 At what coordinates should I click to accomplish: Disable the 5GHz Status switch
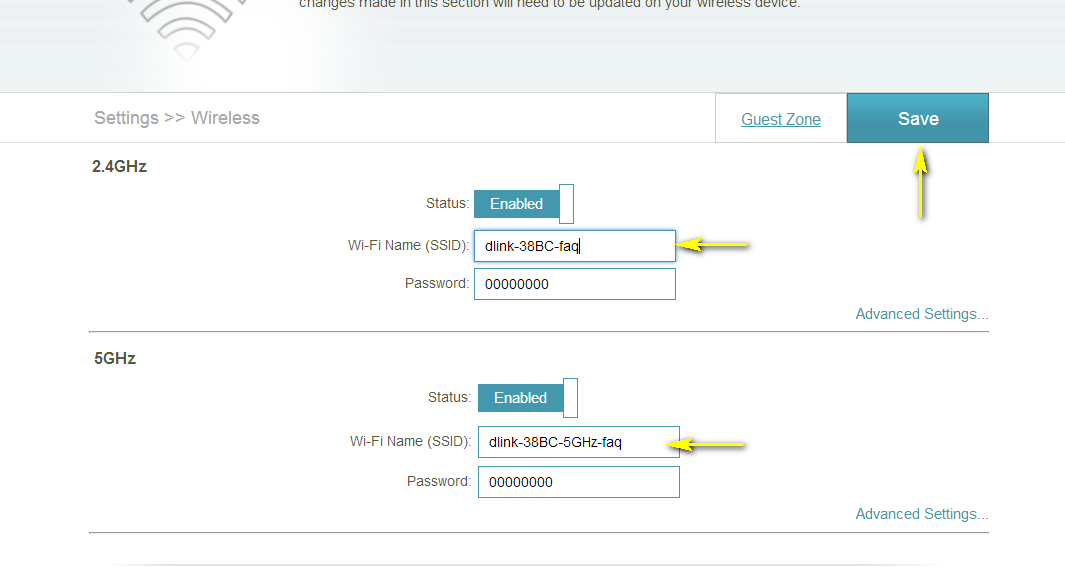527,398
